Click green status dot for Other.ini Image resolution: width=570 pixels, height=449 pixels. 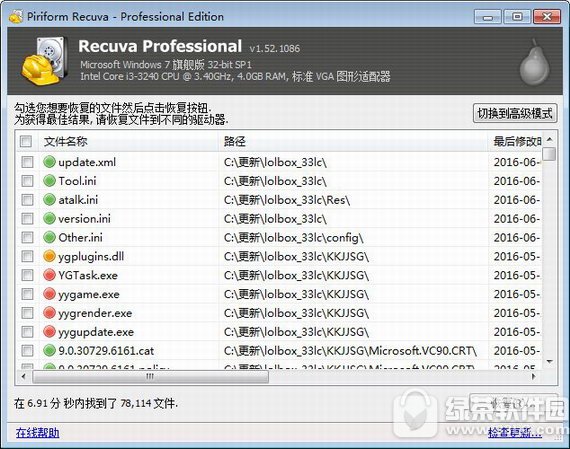(49, 237)
